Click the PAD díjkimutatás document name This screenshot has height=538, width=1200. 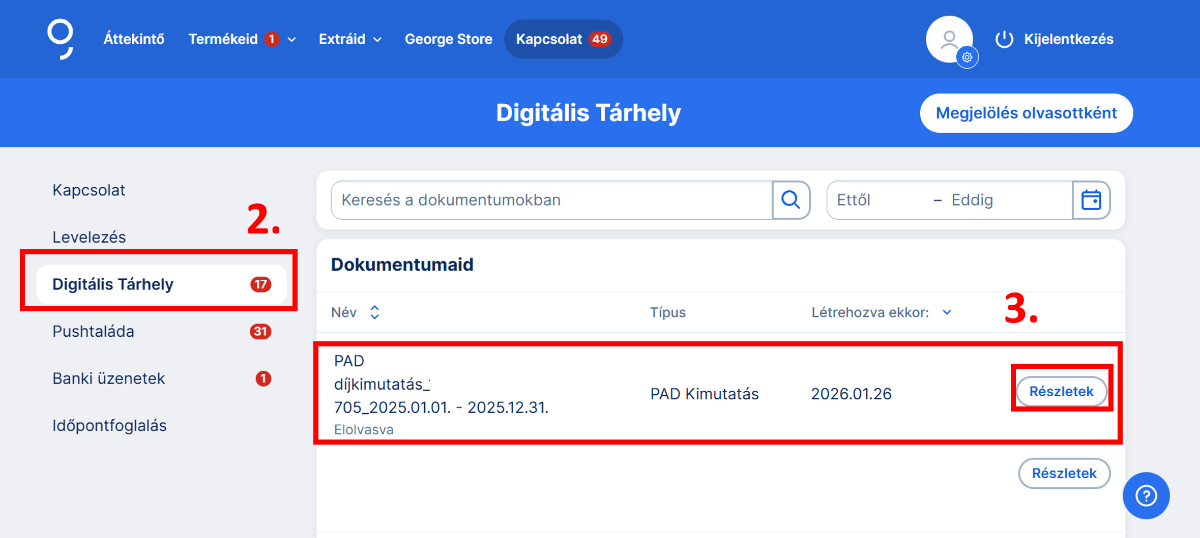click(x=441, y=384)
